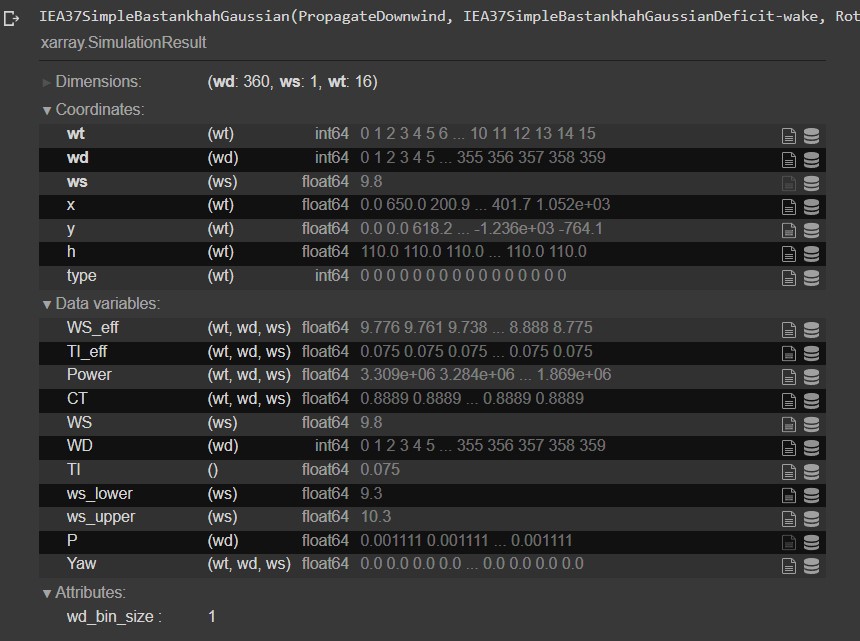Image resolution: width=860 pixels, height=641 pixels.
Task: Select the WS_eff variable name
Action: pyautogui.click(x=93, y=328)
